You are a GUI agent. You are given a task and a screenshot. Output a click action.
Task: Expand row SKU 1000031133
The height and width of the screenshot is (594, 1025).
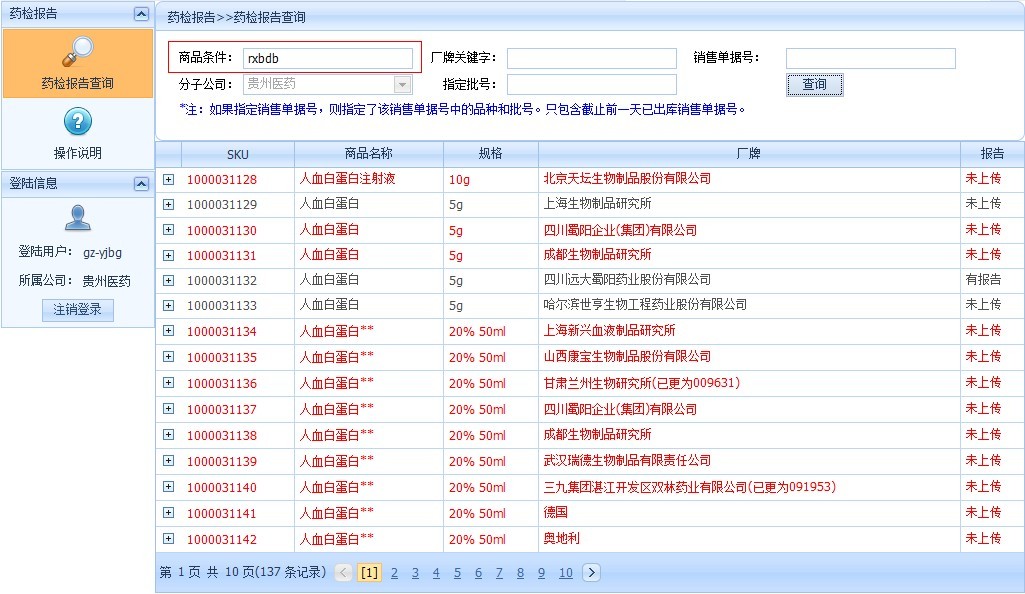coord(169,305)
